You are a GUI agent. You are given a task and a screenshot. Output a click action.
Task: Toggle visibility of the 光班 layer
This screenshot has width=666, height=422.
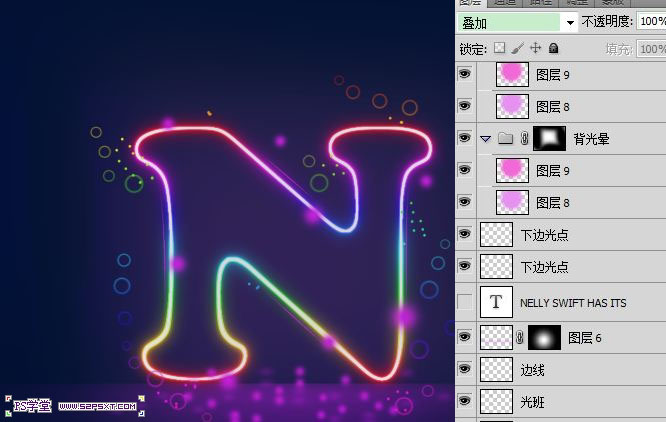(464, 401)
